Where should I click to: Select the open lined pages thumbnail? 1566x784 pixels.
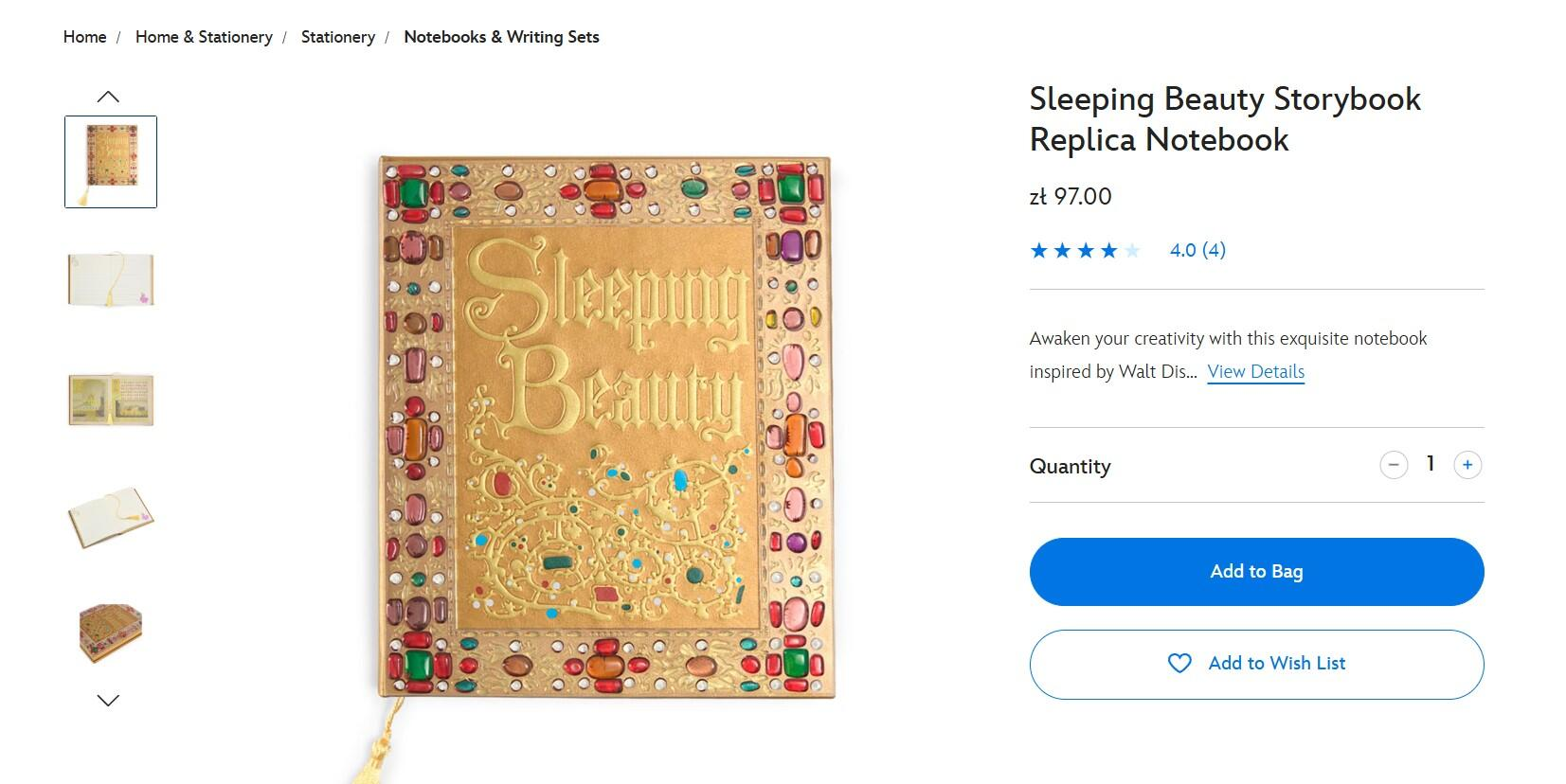point(111,280)
